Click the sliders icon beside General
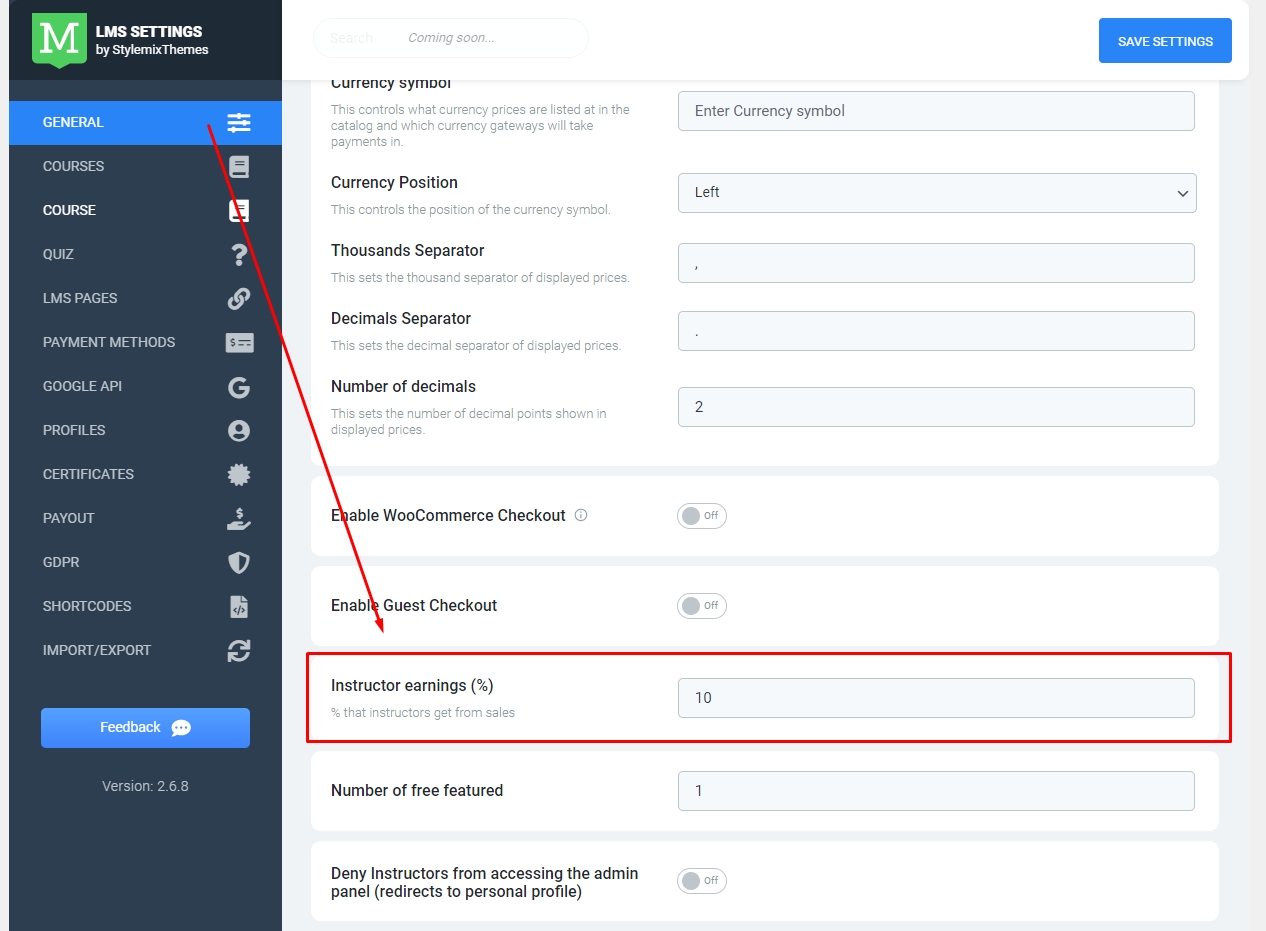The height and width of the screenshot is (931, 1266). (238, 122)
